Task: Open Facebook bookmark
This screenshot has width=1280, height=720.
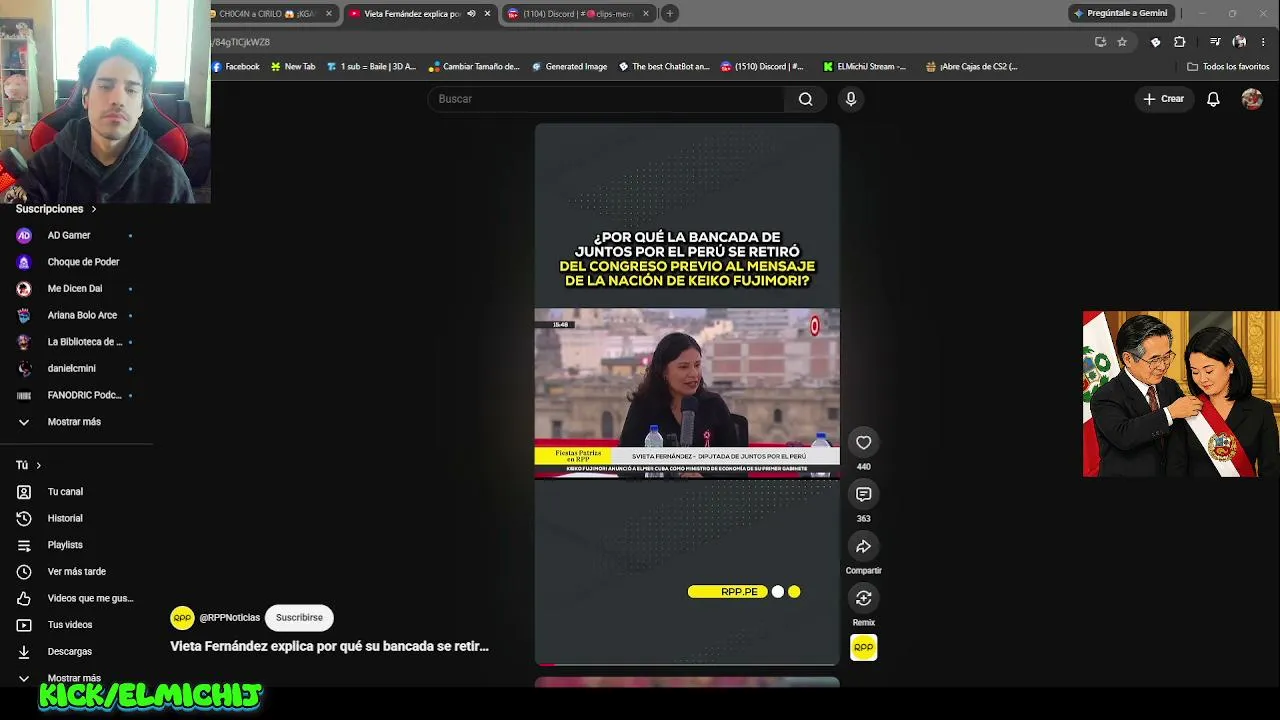Action: 236,67
